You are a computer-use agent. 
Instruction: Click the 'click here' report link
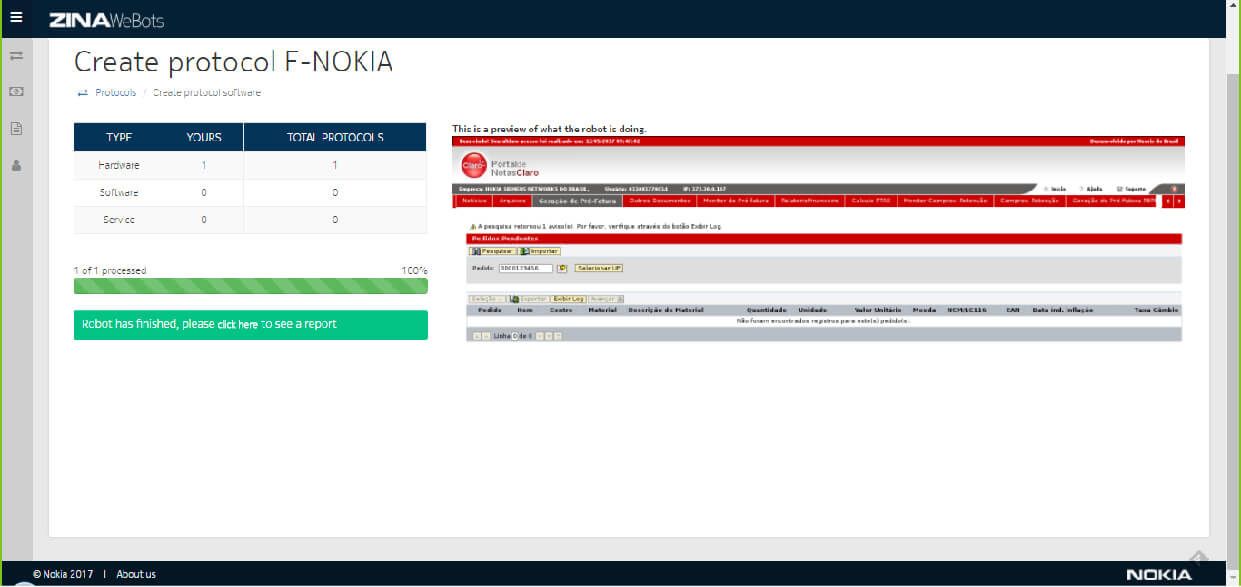[237, 325]
